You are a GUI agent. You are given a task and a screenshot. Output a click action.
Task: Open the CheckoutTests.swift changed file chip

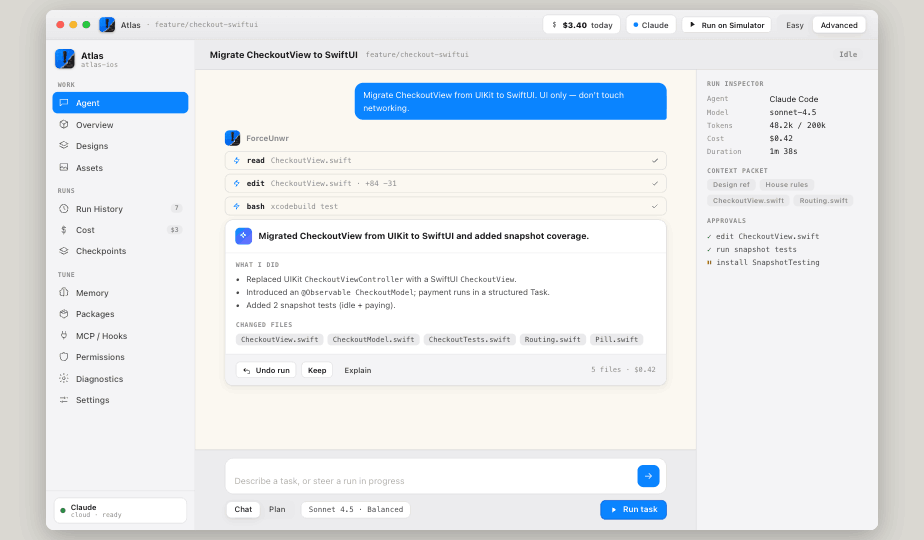(x=469, y=340)
